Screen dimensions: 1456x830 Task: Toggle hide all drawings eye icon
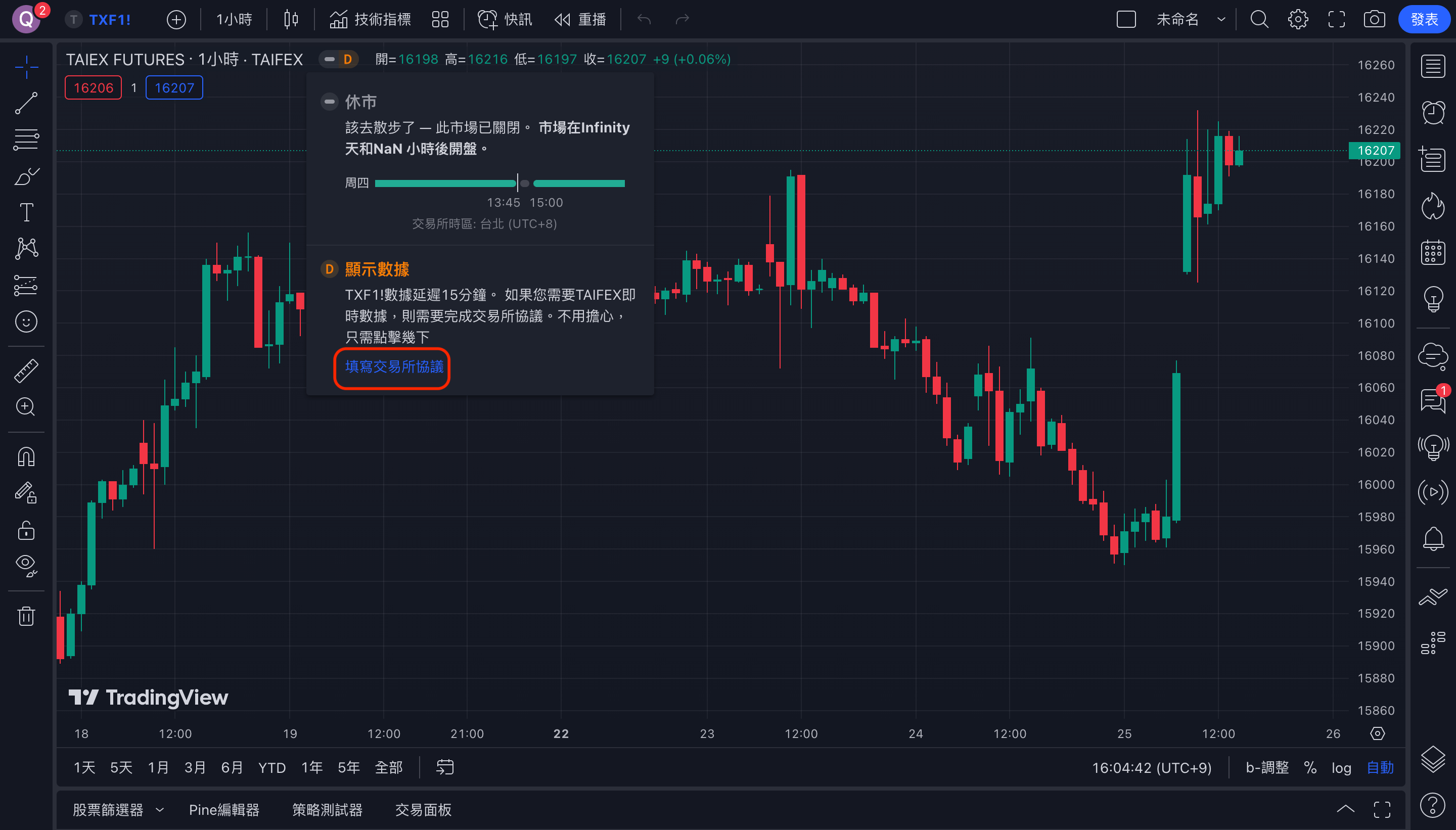26,566
